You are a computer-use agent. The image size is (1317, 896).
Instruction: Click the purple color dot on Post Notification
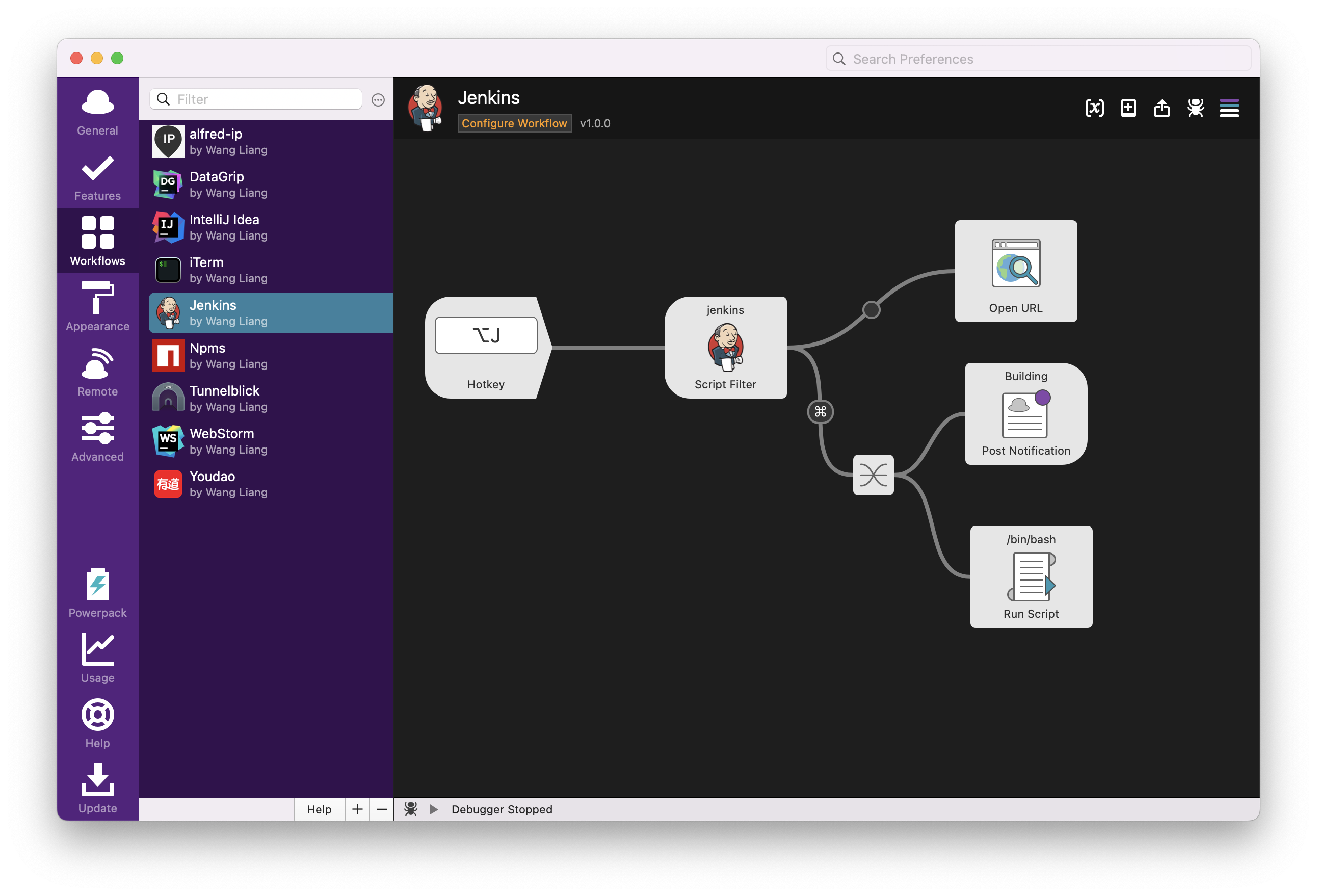pyautogui.click(x=1042, y=397)
